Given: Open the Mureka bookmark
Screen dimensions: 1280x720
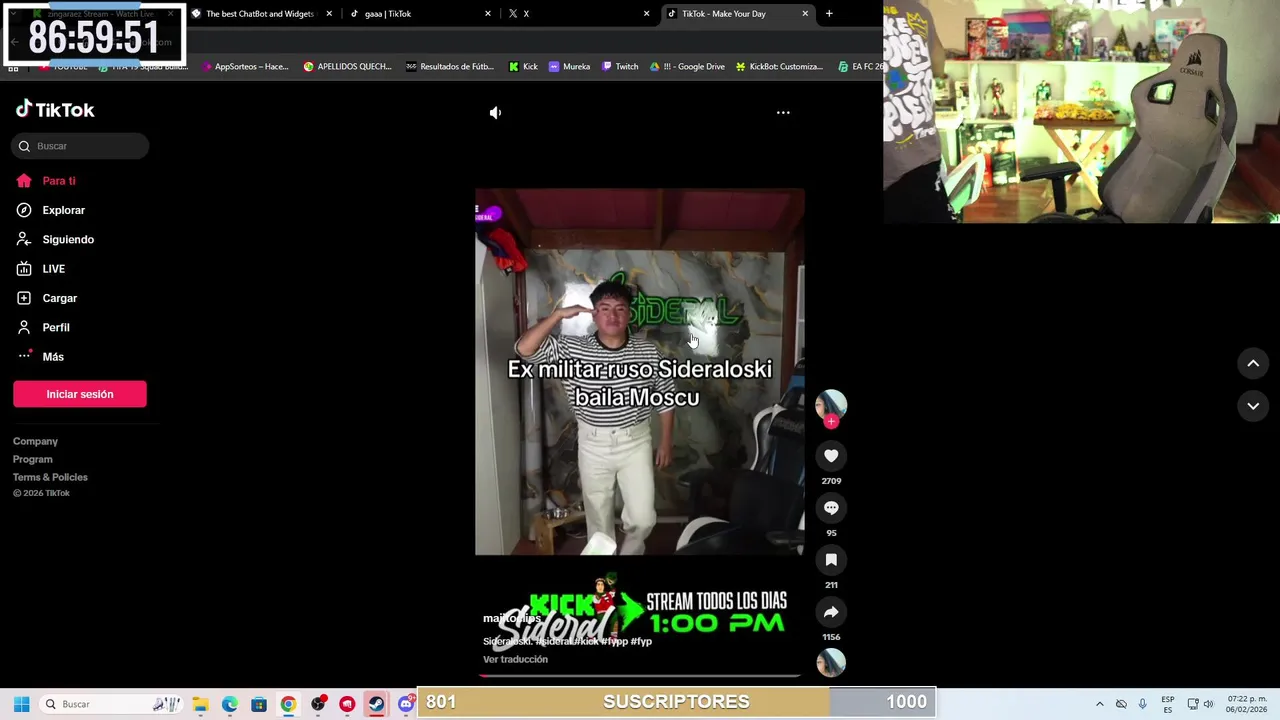Looking at the screenshot, I should click(x=570, y=67).
